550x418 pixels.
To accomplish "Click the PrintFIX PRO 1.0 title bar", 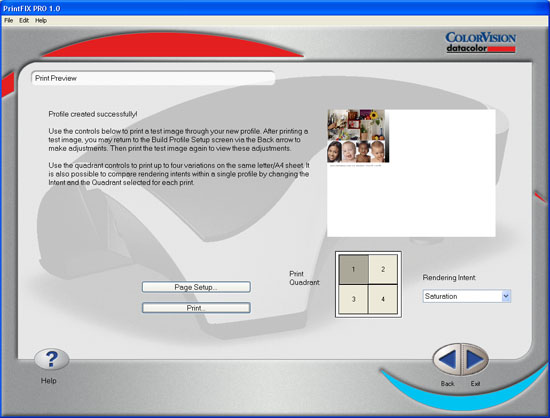I will tap(275, 8).
